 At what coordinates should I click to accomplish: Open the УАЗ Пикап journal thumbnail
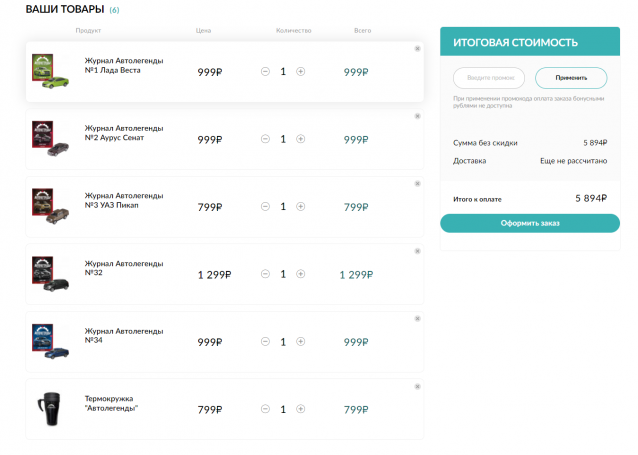coord(50,206)
